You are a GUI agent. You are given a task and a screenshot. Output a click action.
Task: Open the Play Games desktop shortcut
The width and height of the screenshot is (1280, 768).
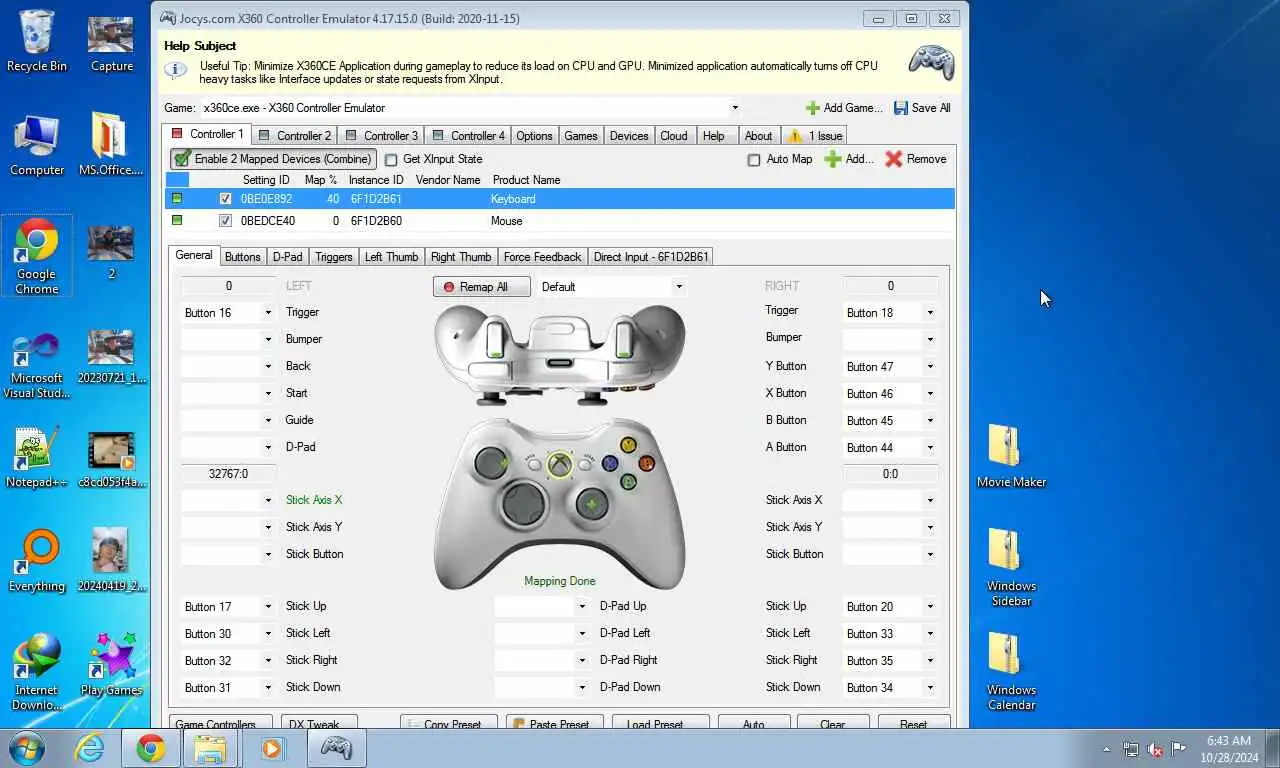[111, 664]
